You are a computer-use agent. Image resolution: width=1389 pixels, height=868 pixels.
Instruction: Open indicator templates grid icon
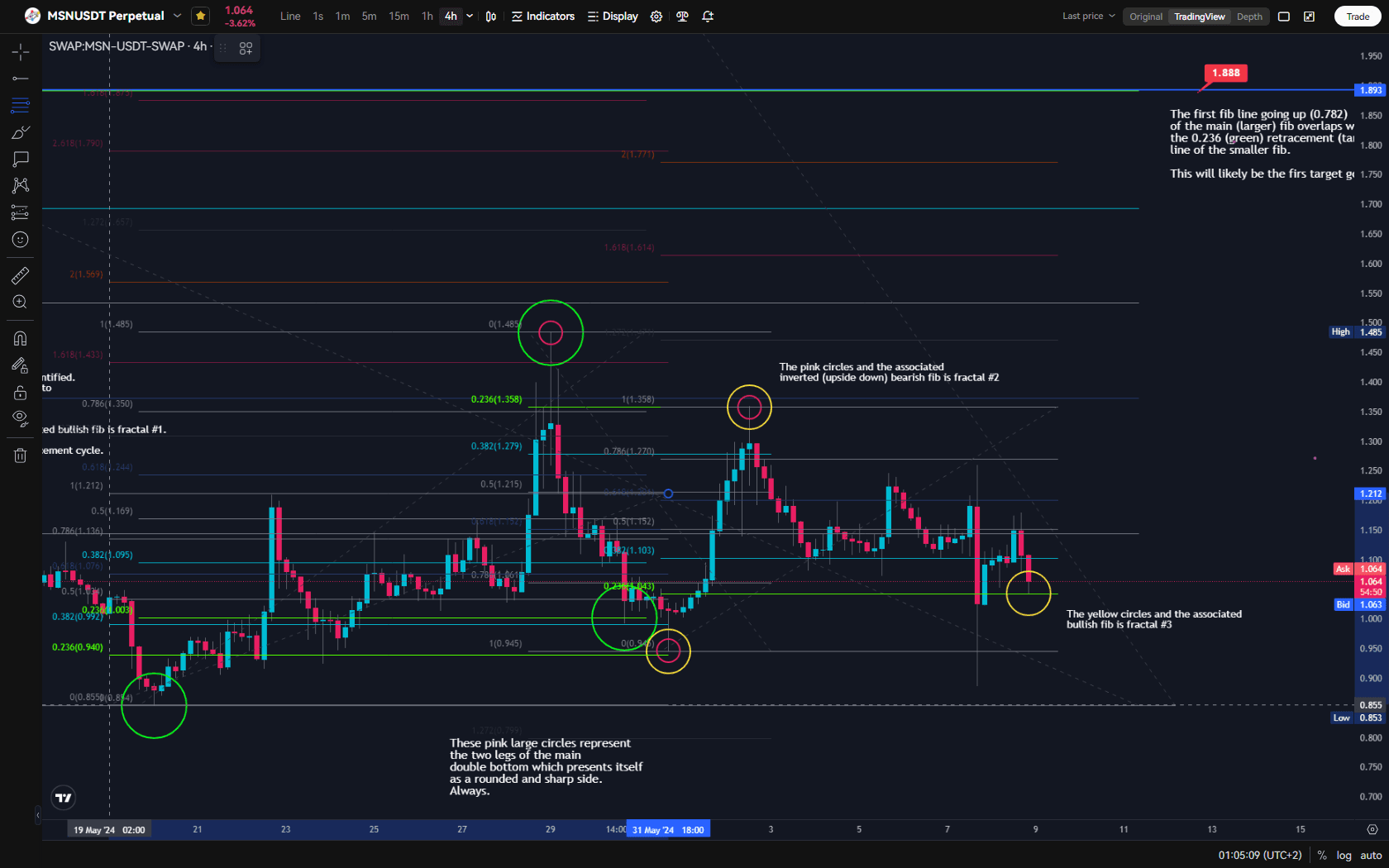click(x=246, y=49)
